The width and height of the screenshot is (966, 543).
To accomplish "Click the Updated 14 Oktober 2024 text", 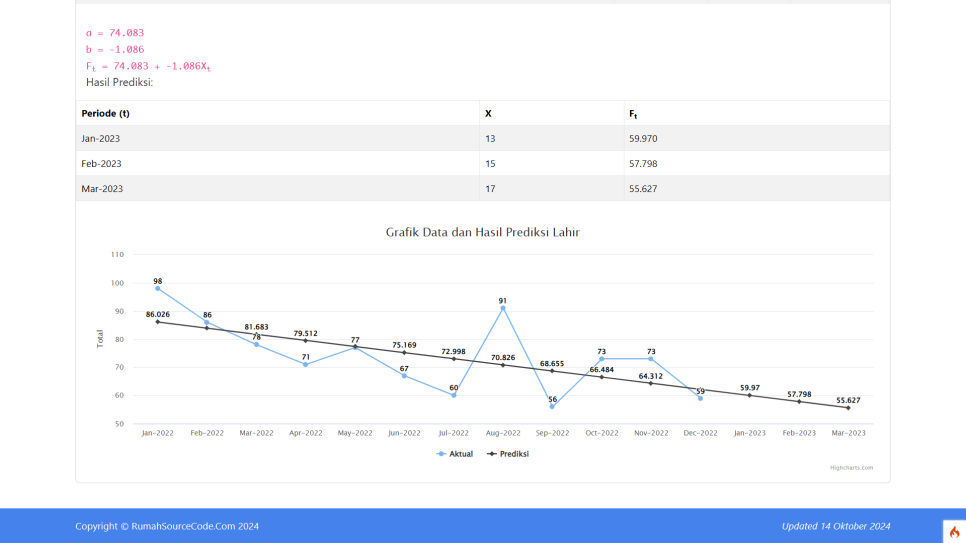I will [836, 526].
